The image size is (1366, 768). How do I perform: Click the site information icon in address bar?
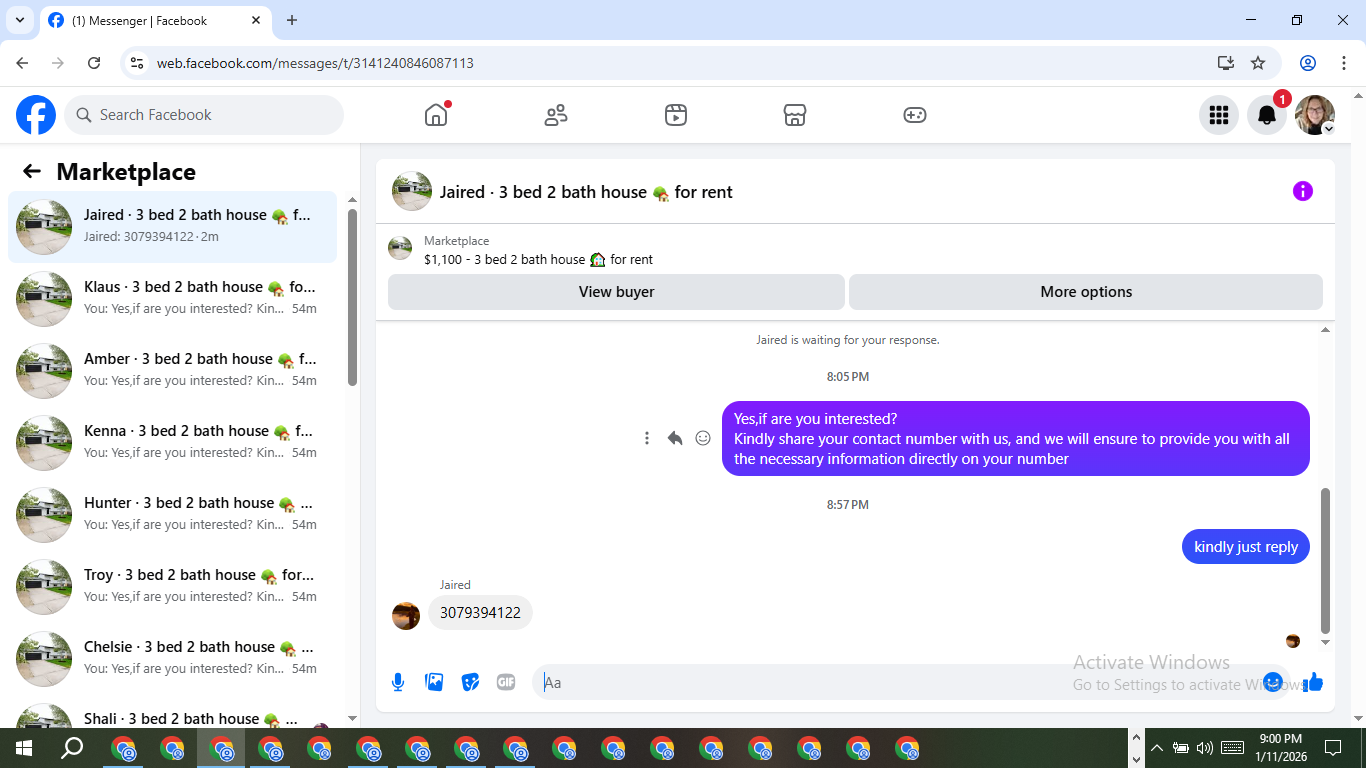click(138, 63)
